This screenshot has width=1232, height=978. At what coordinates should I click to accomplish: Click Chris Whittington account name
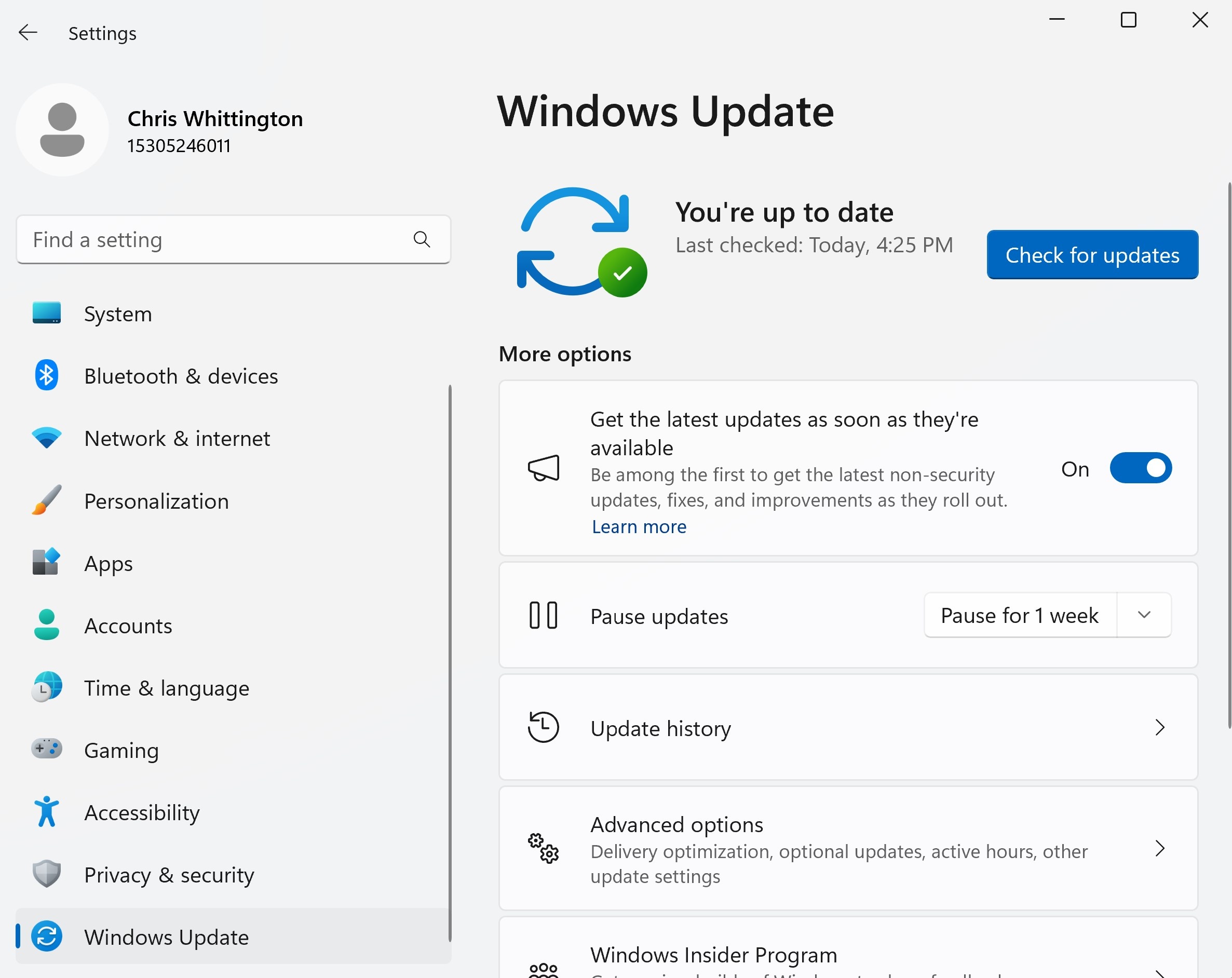215,118
